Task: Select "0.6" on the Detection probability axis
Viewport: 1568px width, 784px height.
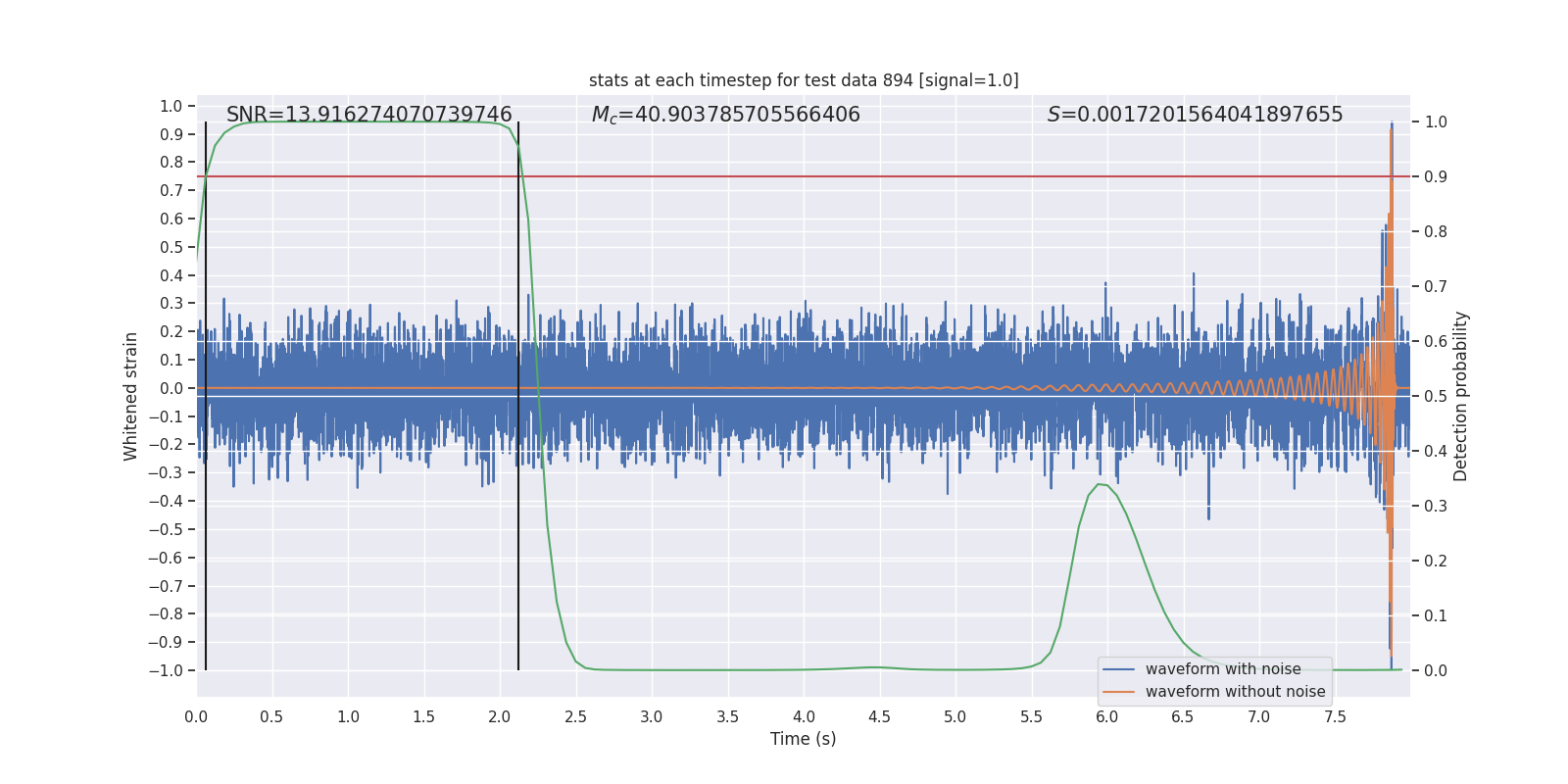Action: (x=1436, y=342)
